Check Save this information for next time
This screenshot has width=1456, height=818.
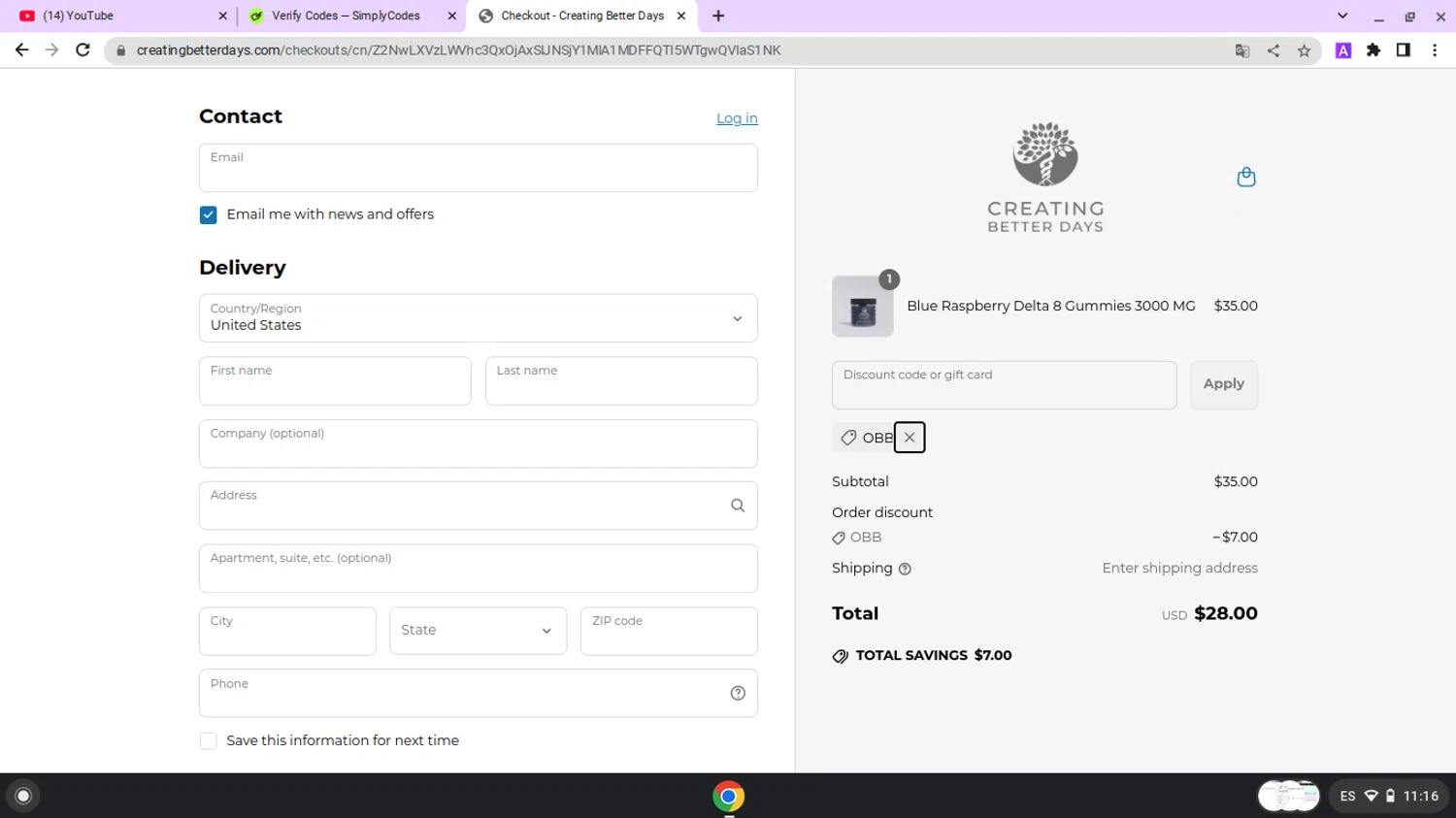click(x=208, y=740)
